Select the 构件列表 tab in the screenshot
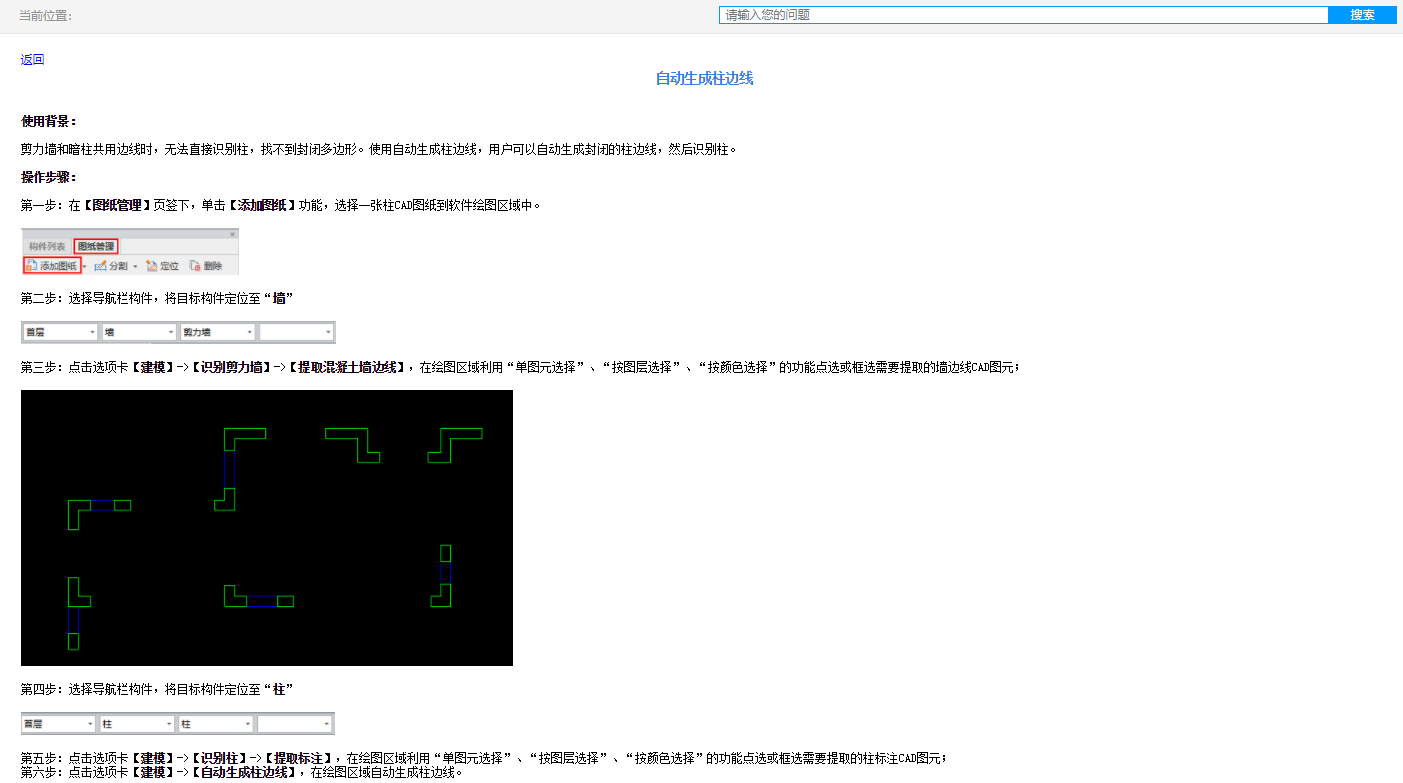 click(47, 246)
